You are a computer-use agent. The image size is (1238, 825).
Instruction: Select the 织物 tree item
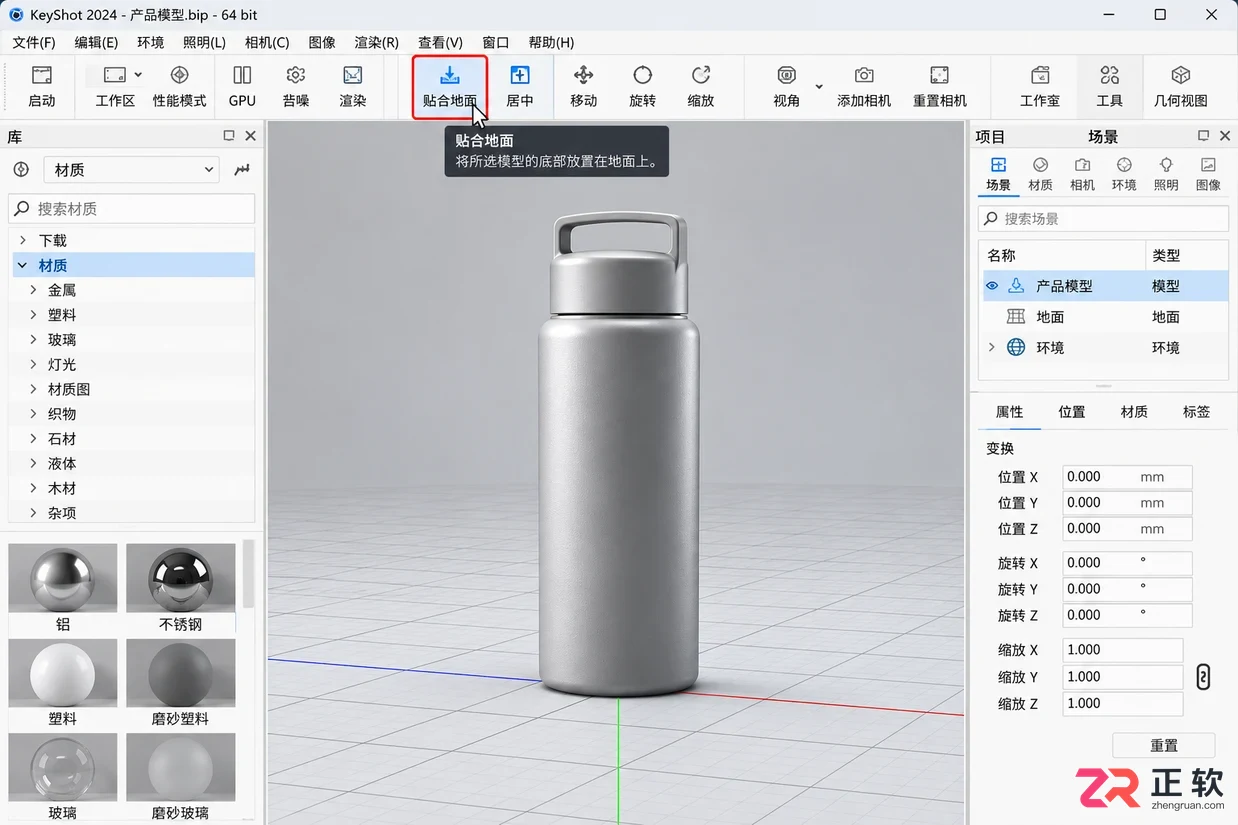62,414
